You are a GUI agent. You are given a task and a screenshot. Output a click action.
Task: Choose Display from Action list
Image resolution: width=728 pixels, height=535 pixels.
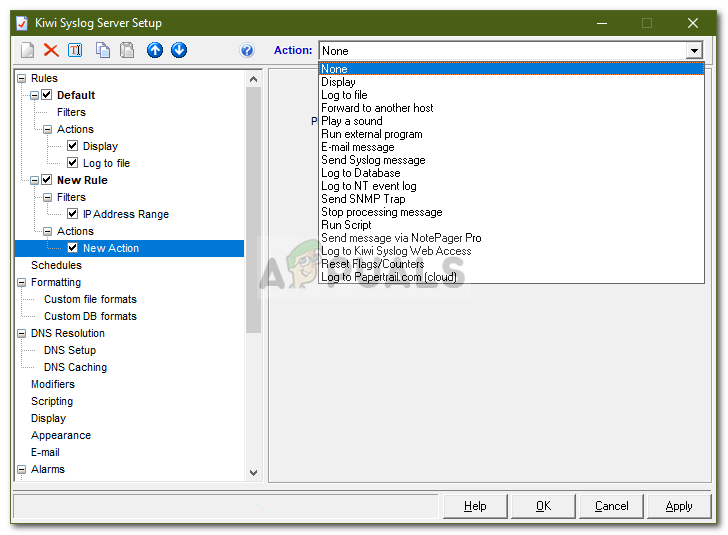click(x=511, y=82)
